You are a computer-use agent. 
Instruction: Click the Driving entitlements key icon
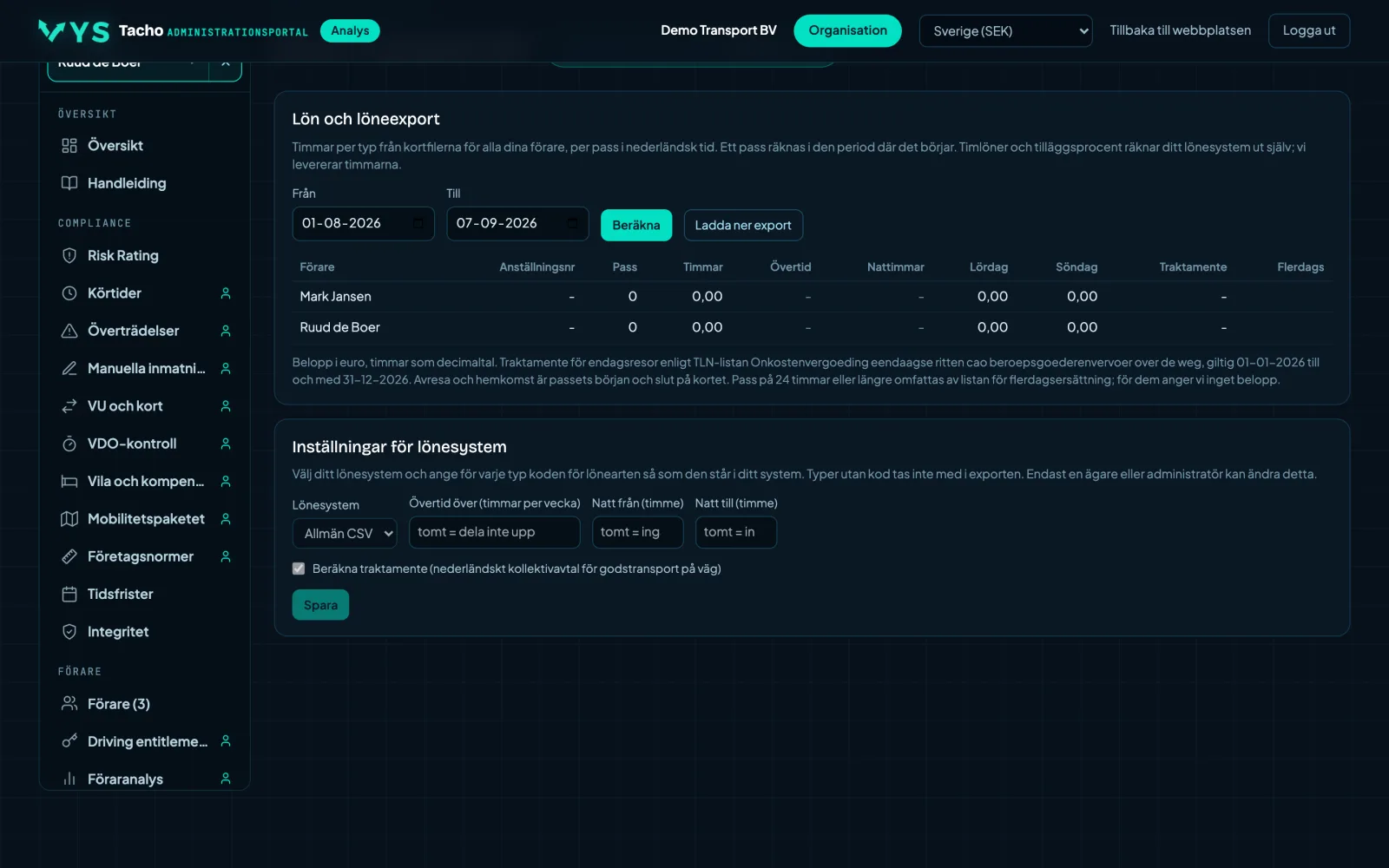[69, 741]
